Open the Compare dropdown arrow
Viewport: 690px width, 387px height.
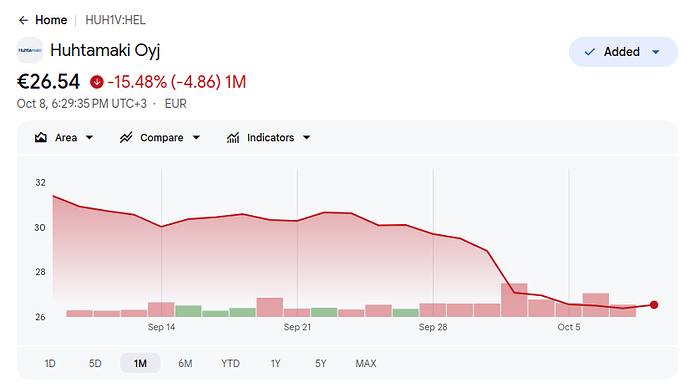[x=196, y=137]
